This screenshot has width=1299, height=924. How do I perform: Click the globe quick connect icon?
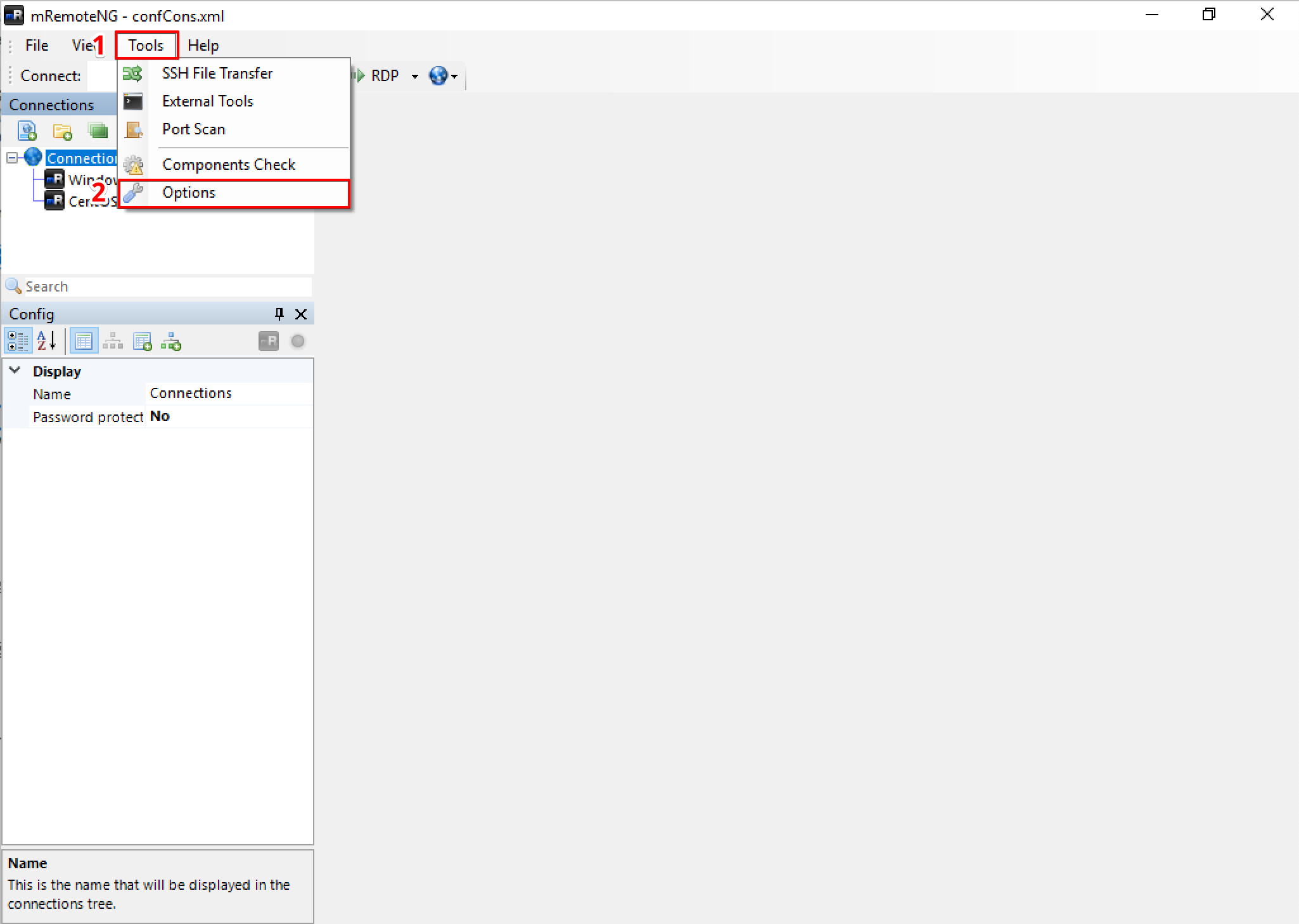coord(438,75)
